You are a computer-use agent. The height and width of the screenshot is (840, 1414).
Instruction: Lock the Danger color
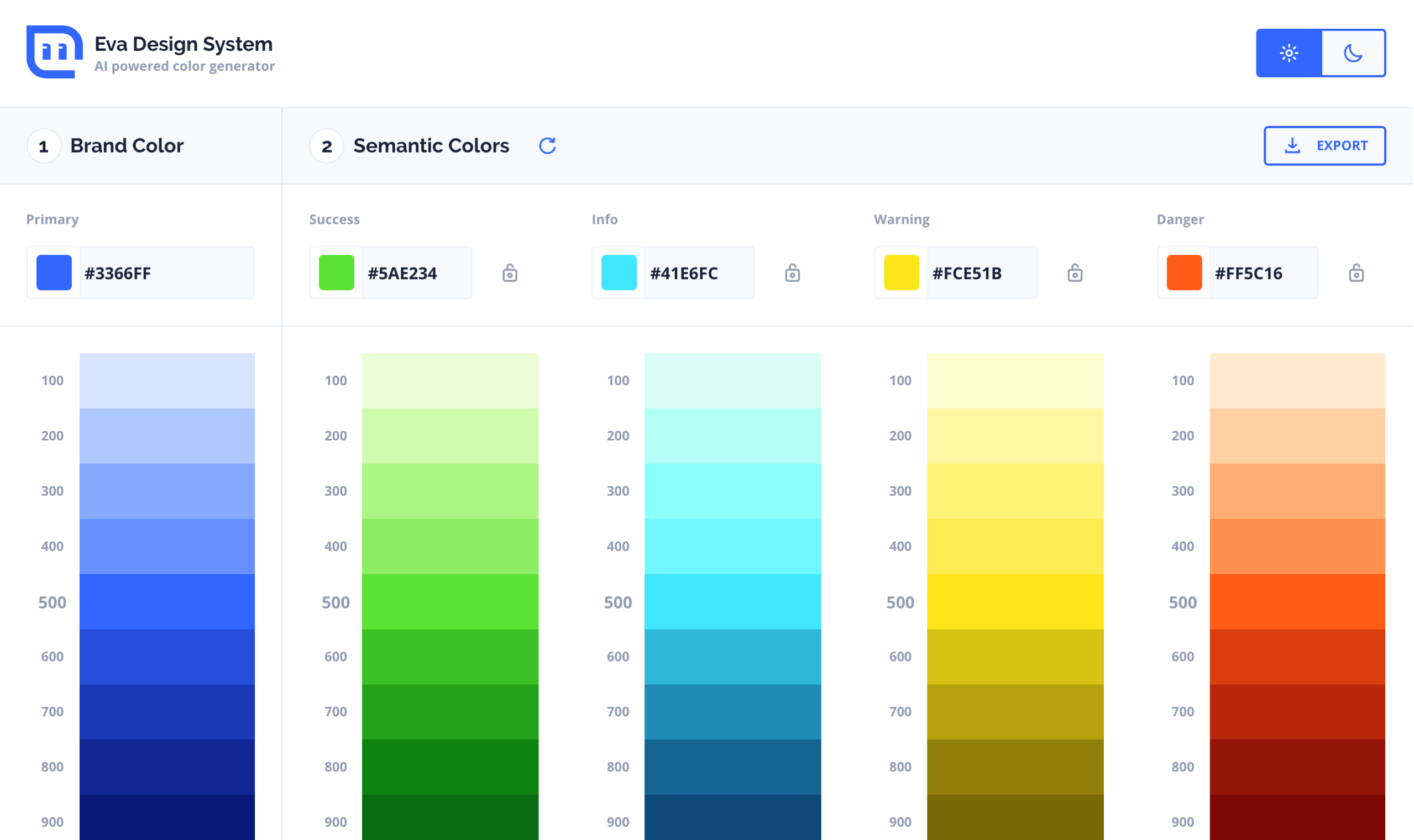pyautogui.click(x=1356, y=274)
